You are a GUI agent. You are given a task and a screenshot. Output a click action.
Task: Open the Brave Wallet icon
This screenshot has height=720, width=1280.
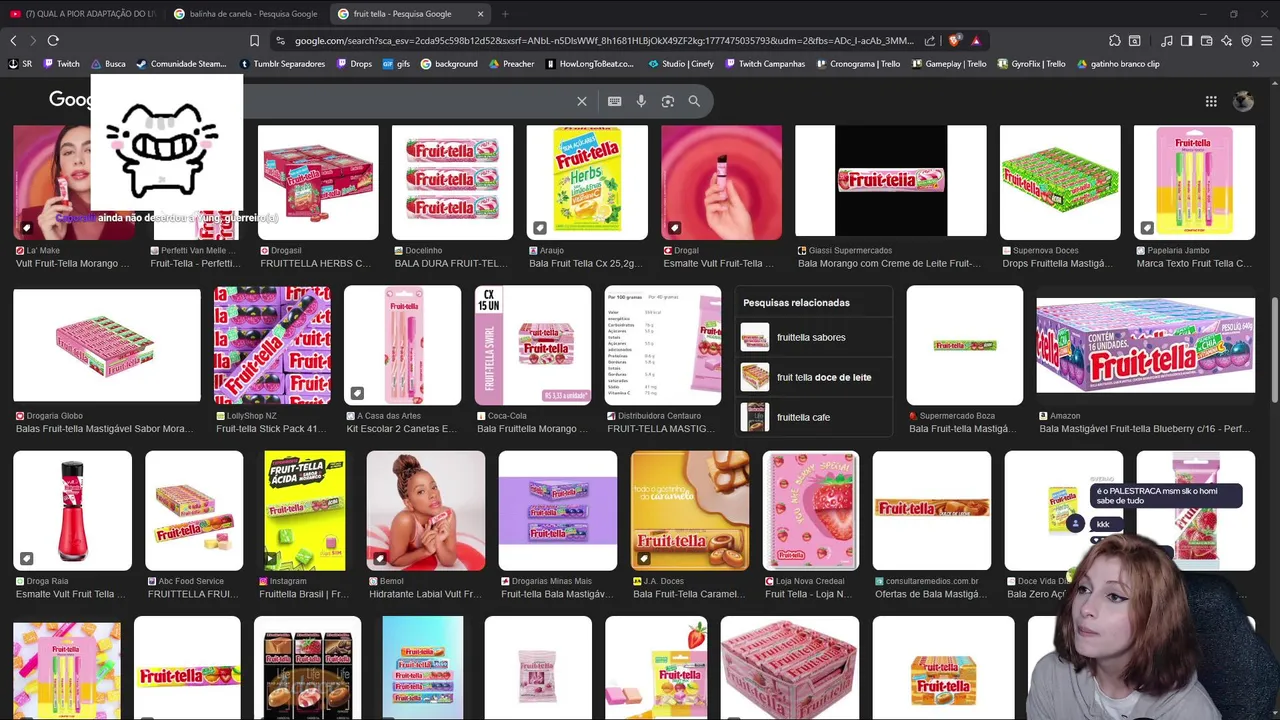coord(1206,41)
